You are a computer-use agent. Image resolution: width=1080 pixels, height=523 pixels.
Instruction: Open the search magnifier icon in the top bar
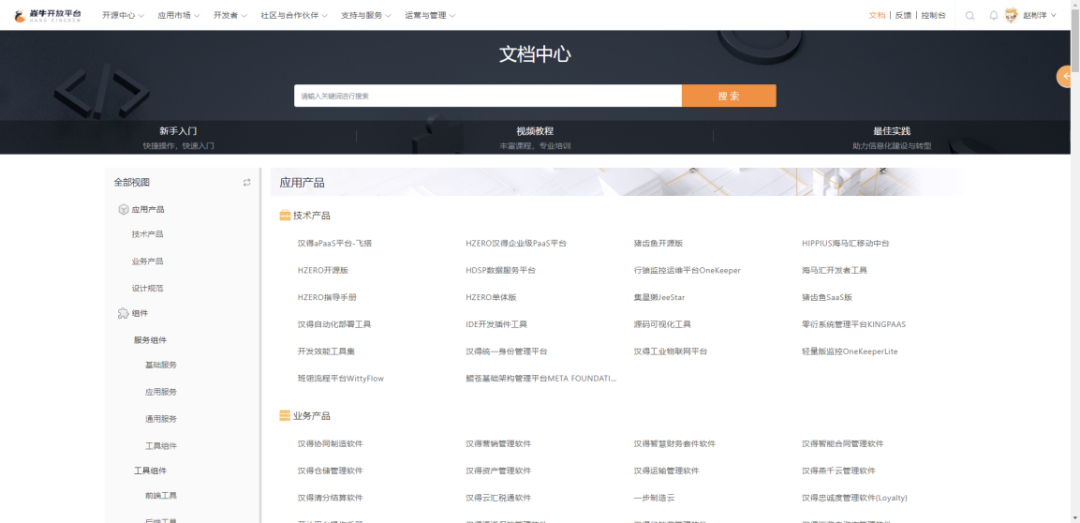(970, 15)
